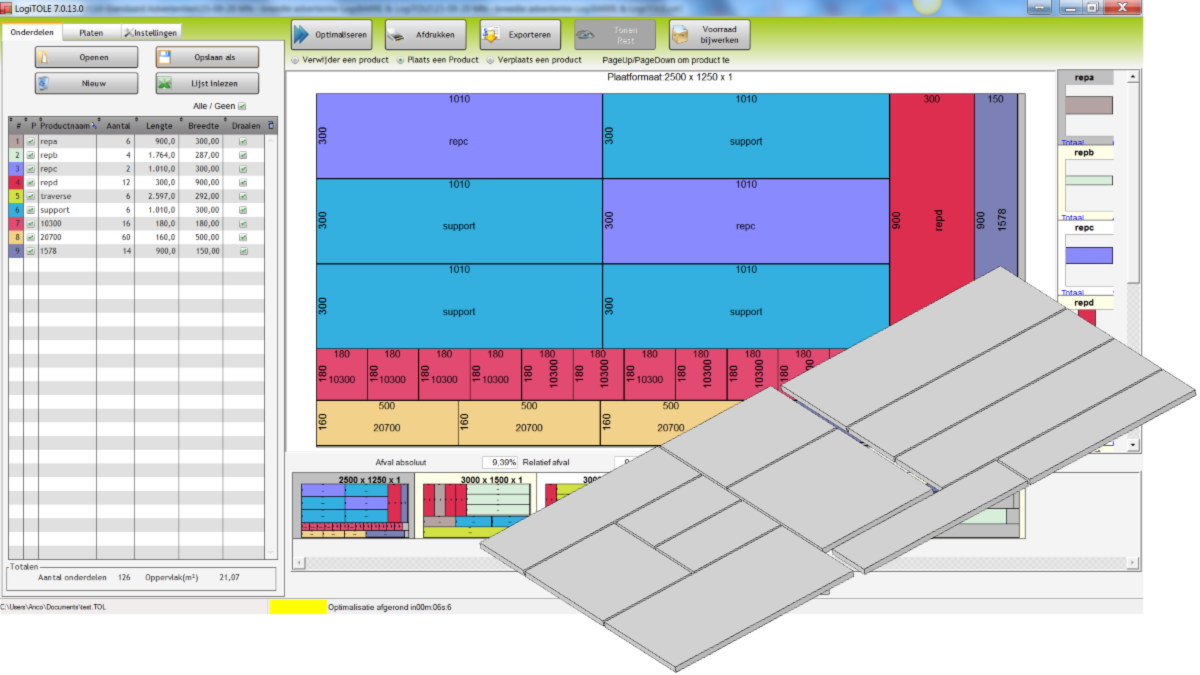This screenshot has height=675, width=1200.
Task: Click the Lijst inlezen Excel icon
Action: pyautogui.click(x=164, y=83)
